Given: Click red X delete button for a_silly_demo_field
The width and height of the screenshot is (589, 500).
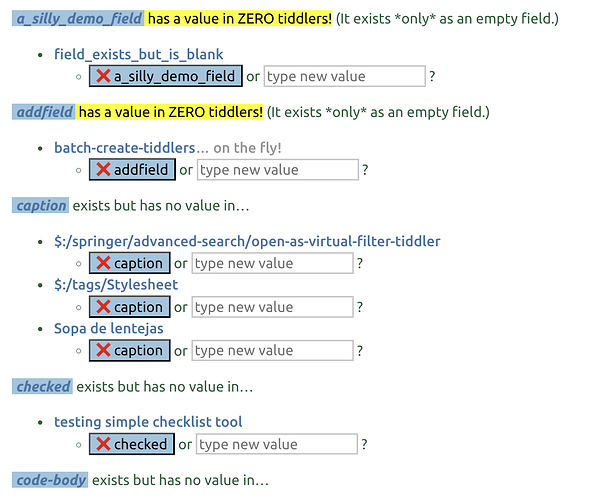Looking at the screenshot, I should (166, 76).
